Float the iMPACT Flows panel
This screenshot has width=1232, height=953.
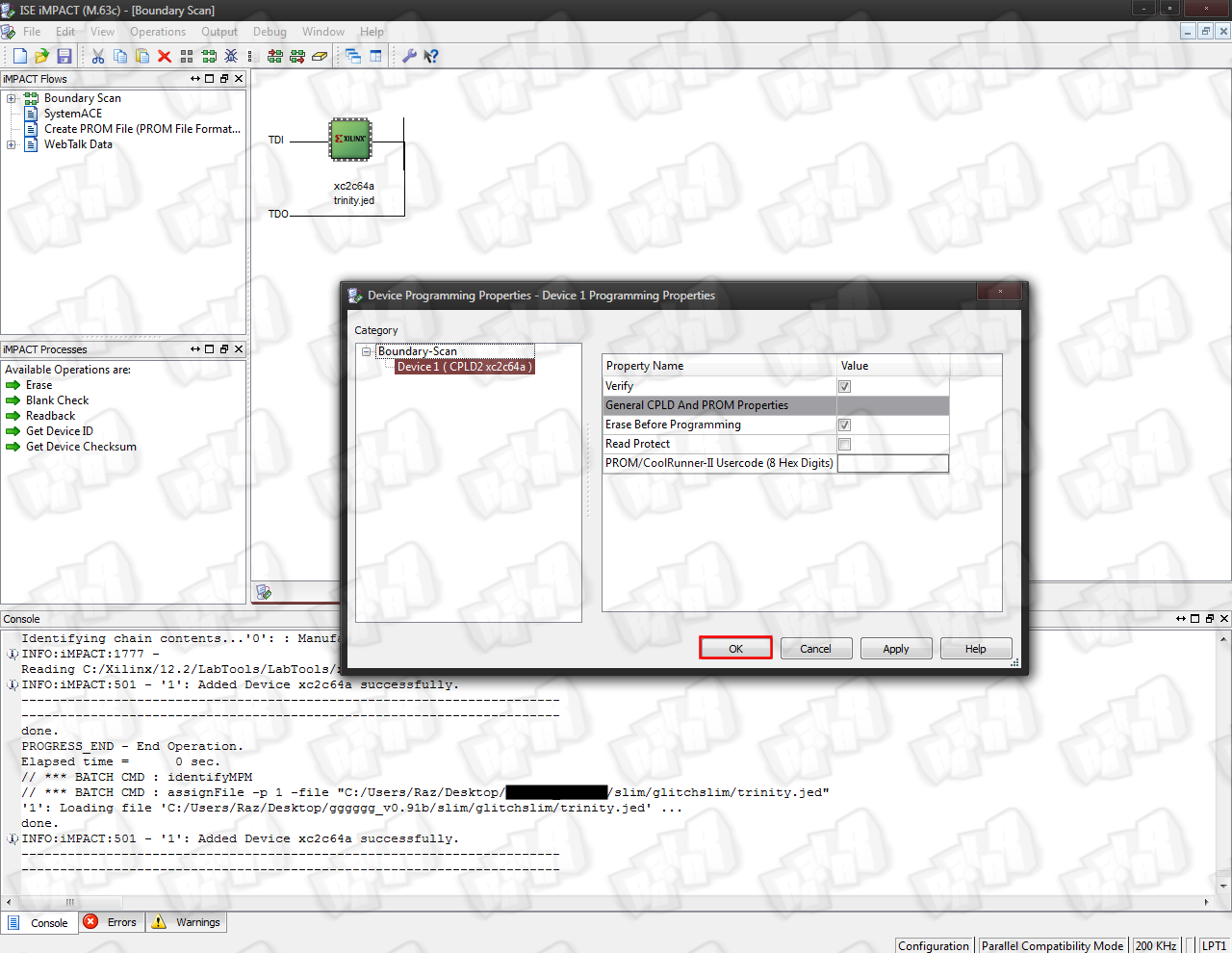point(223,79)
